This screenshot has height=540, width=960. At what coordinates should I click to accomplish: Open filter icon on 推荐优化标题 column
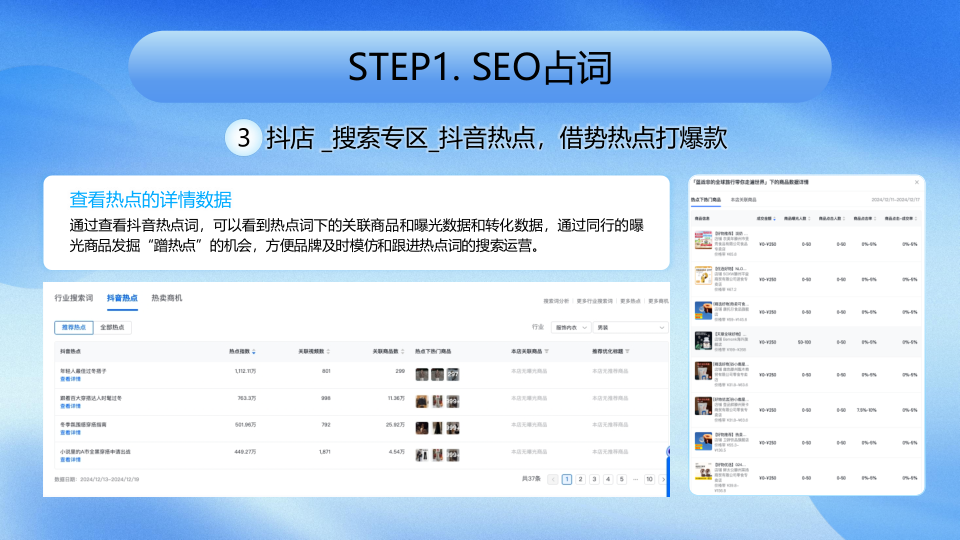[x=628, y=351]
